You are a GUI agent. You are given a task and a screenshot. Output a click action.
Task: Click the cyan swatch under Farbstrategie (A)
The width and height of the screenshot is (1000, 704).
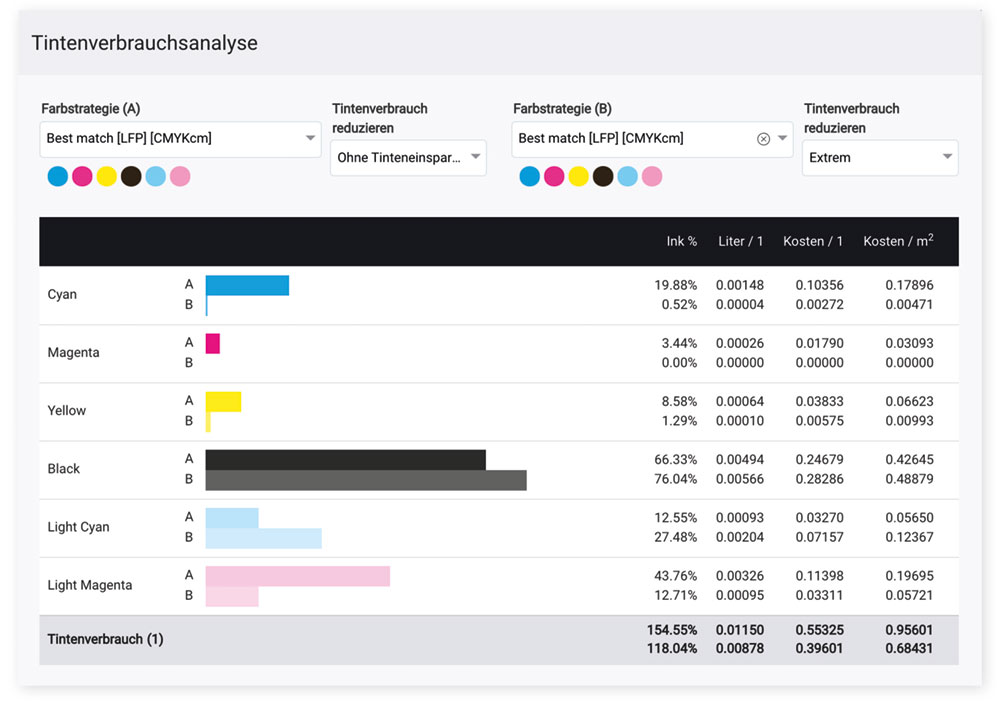point(58,177)
